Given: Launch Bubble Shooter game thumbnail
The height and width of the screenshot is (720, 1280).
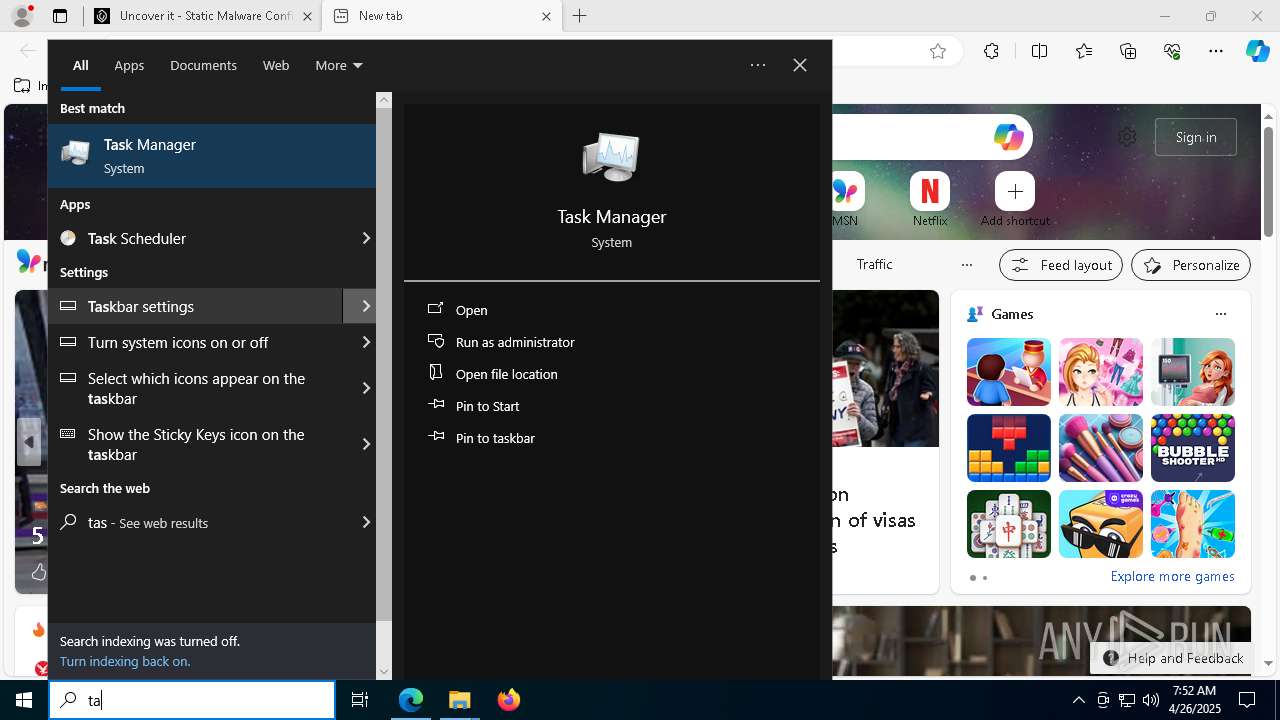Looking at the screenshot, I should point(1193,448).
